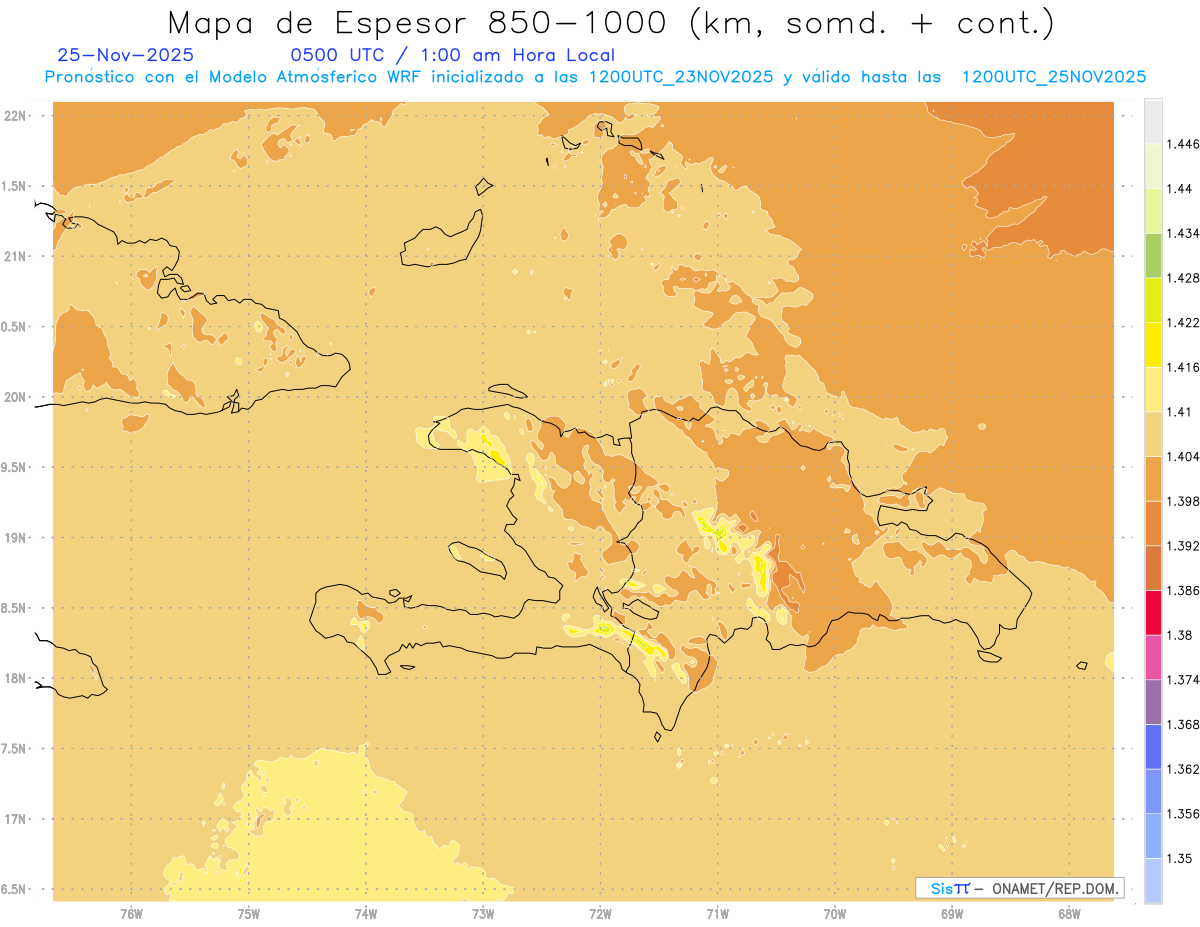
Task: Click the '74W' longitude label
Action: tap(366, 914)
